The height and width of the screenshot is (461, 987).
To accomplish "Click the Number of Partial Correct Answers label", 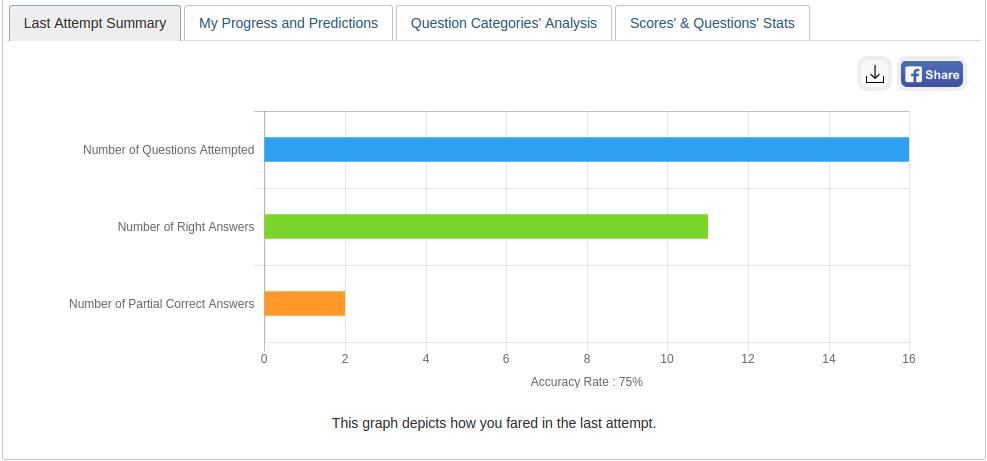I will pos(161,304).
